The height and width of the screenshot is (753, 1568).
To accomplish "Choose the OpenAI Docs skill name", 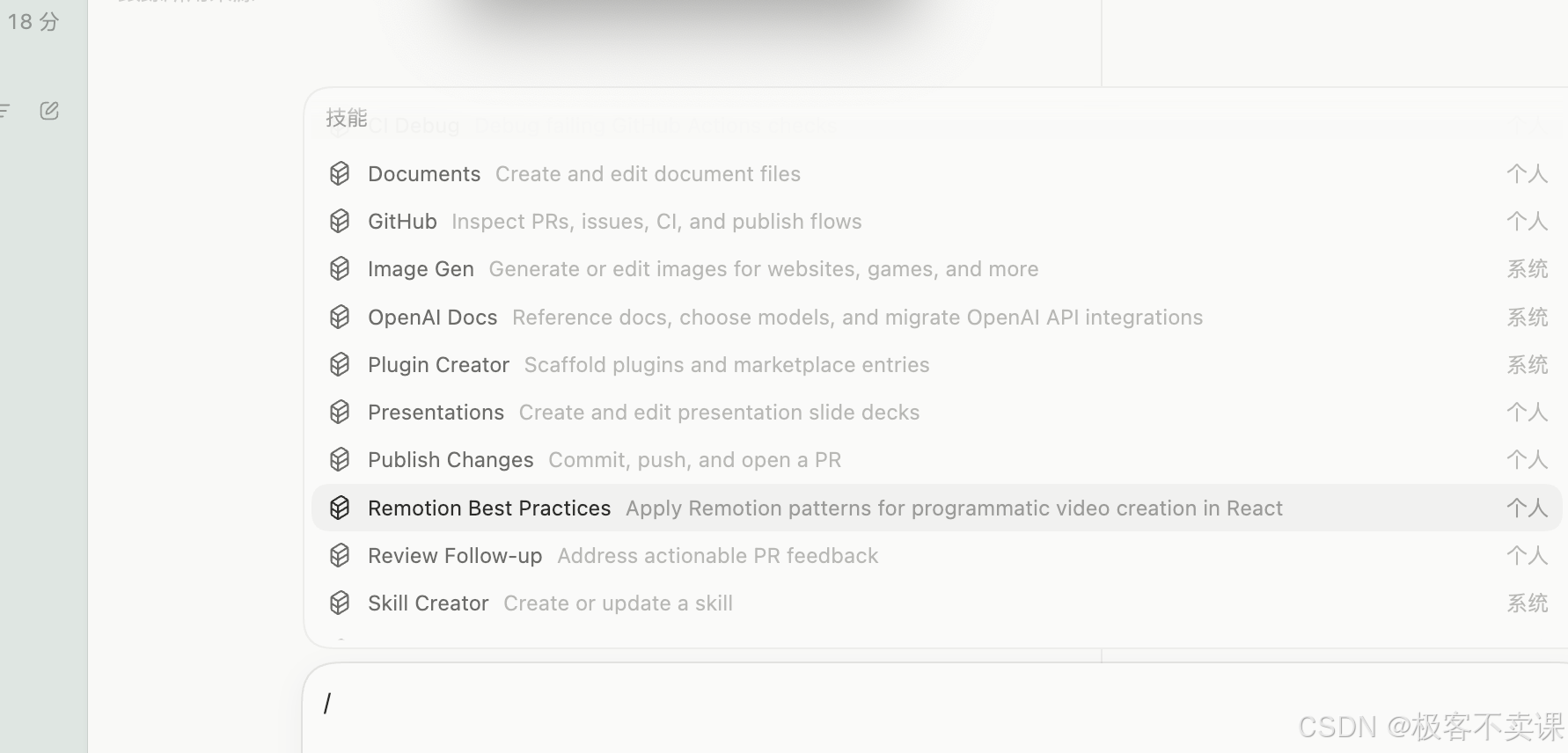I will (x=432, y=317).
